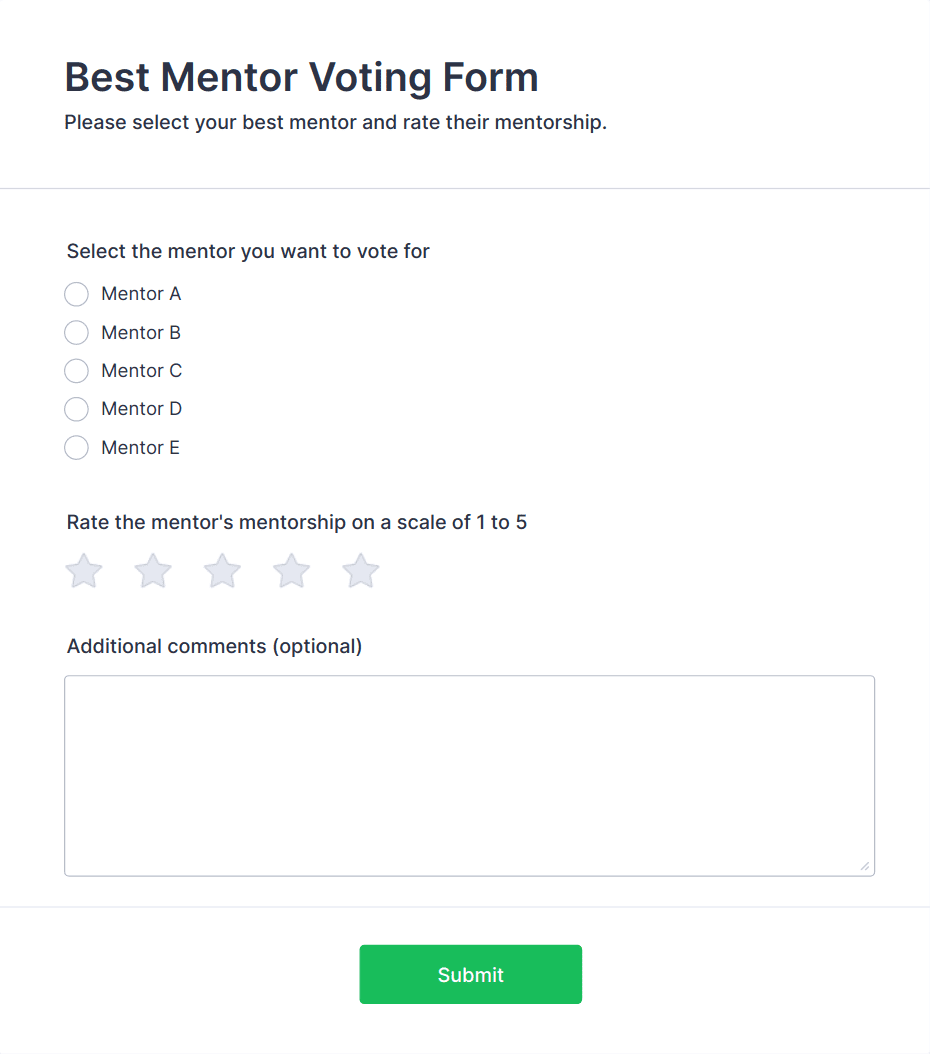Click inside Additional comments text area
The width and height of the screenshot is (930, 1054).
(469, 775)
